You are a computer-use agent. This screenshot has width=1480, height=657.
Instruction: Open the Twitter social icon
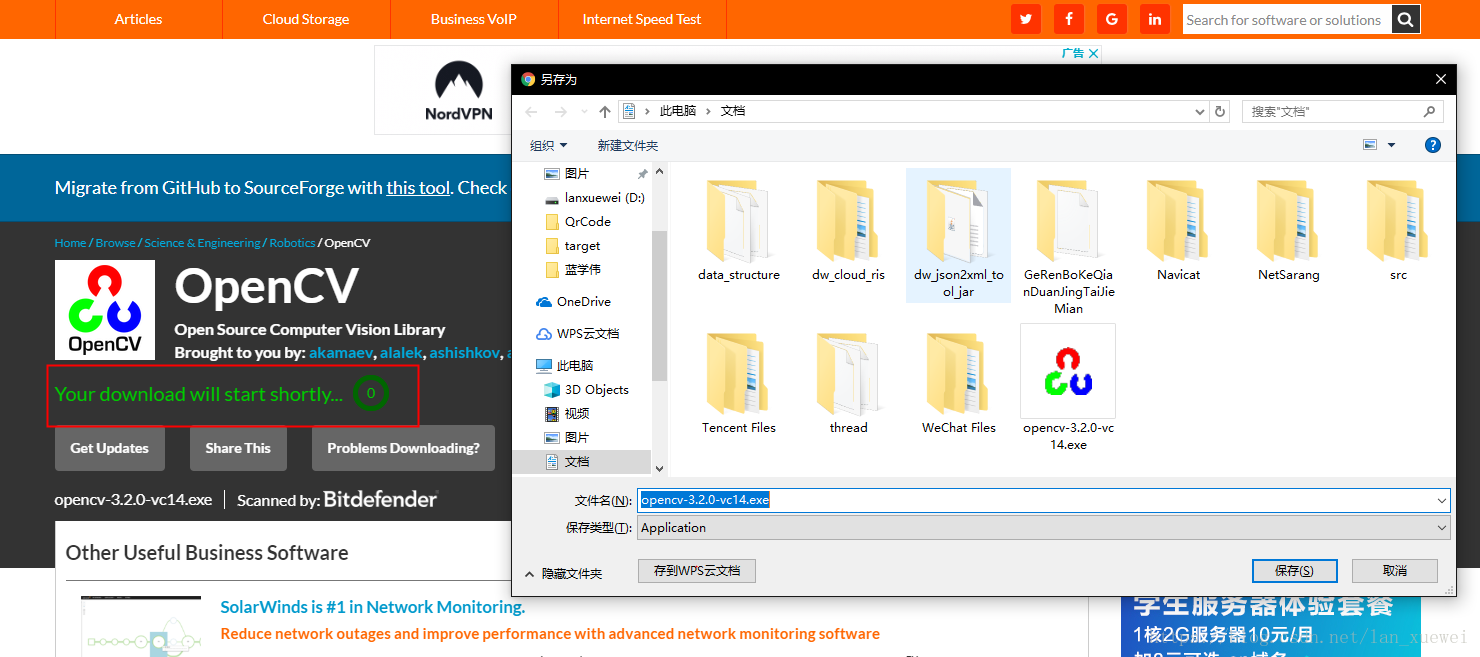(1026, 19)
